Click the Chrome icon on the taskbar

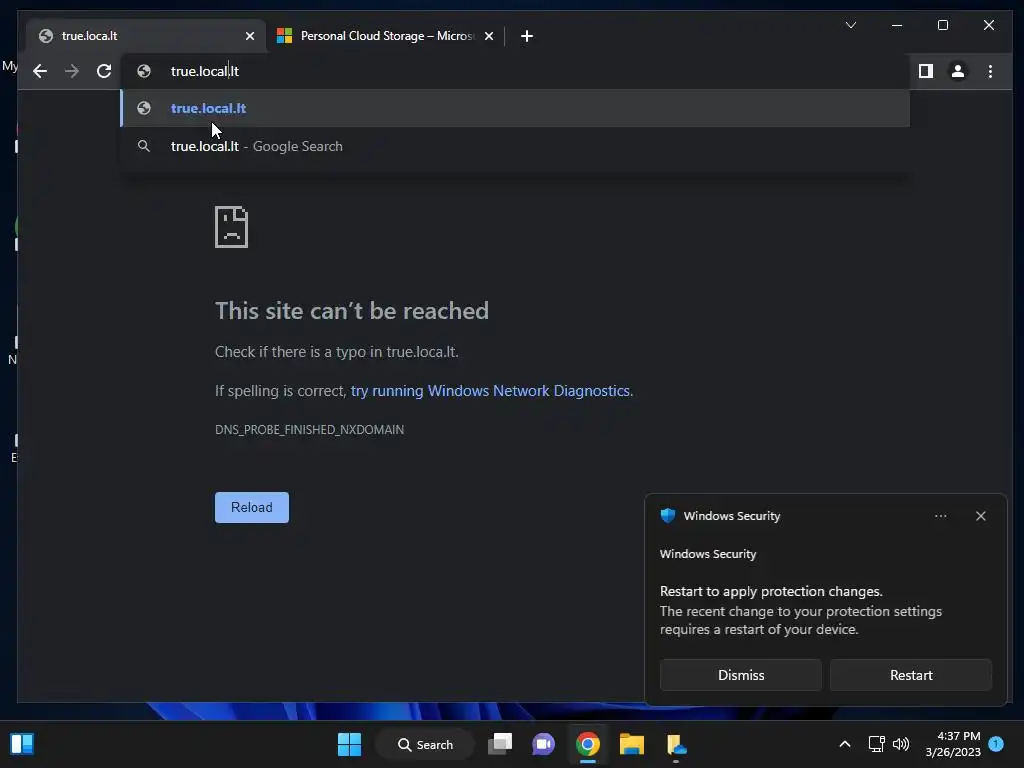pyautogui.click(x=588, y=744)
